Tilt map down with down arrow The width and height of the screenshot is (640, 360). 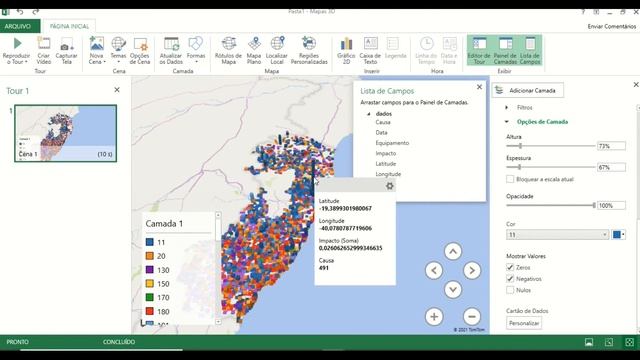click(453, 289)
